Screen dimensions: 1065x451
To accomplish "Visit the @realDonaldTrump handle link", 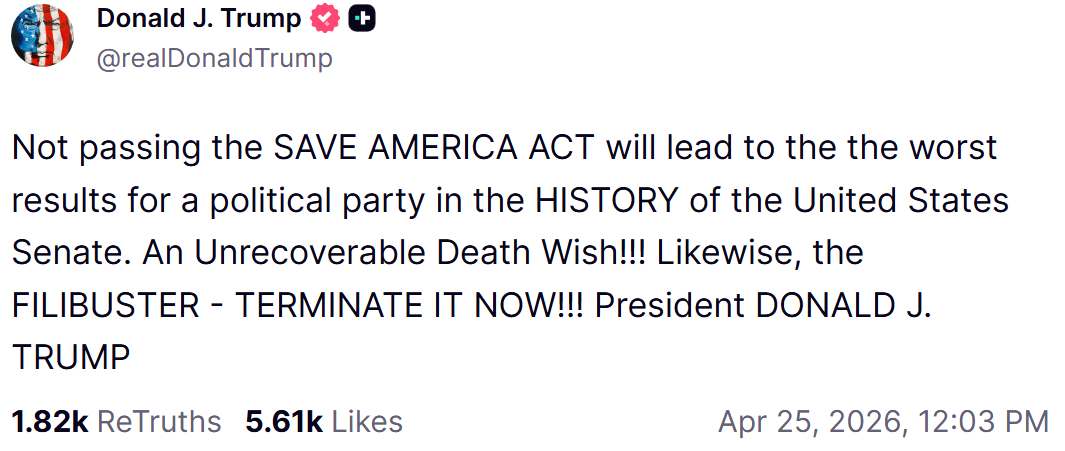I will tap(214, 59).
